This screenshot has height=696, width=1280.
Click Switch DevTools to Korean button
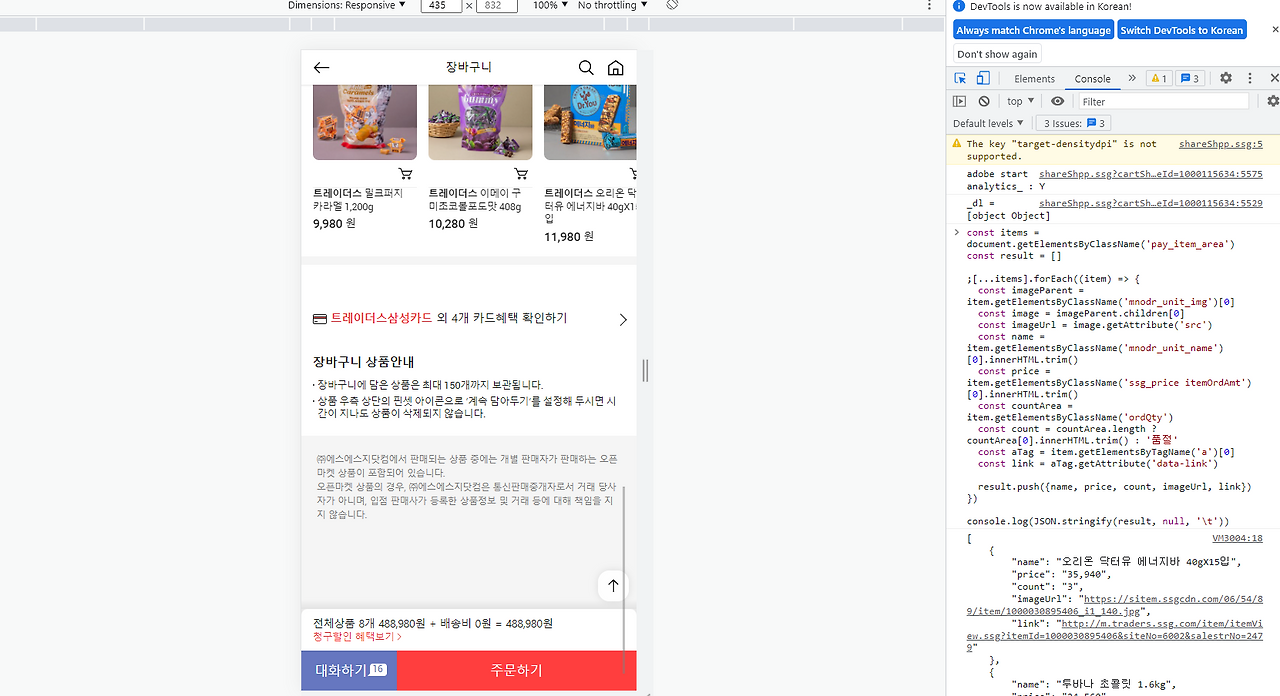tap(1182, 29)
